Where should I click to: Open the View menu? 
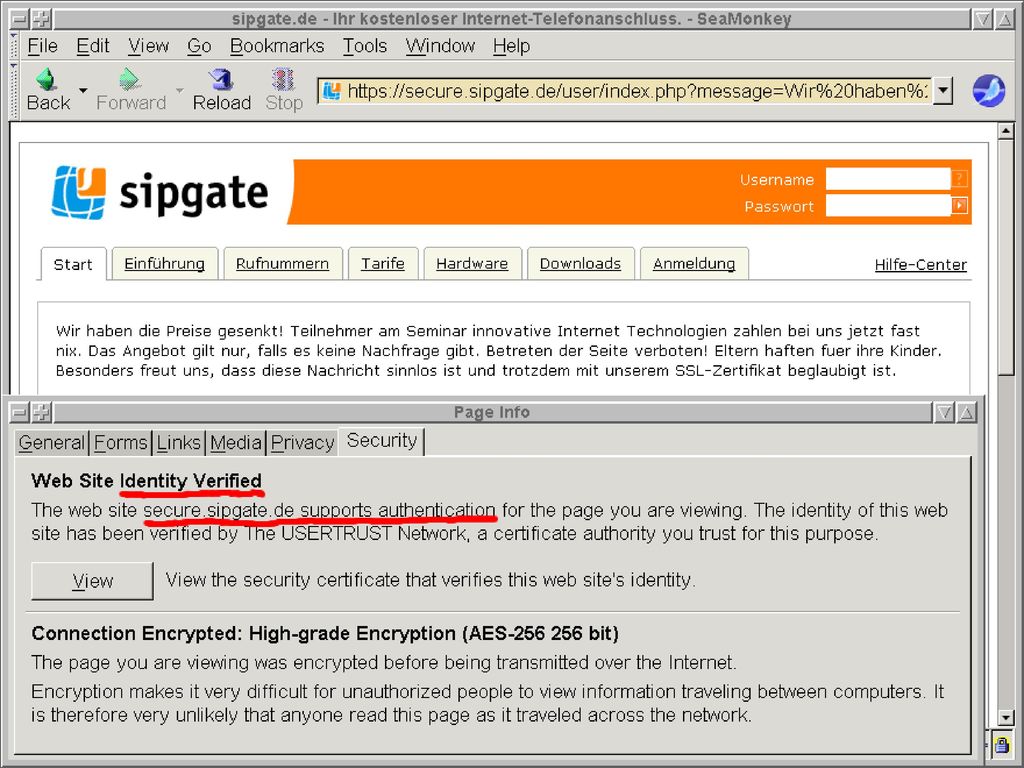tap(148, 46)
